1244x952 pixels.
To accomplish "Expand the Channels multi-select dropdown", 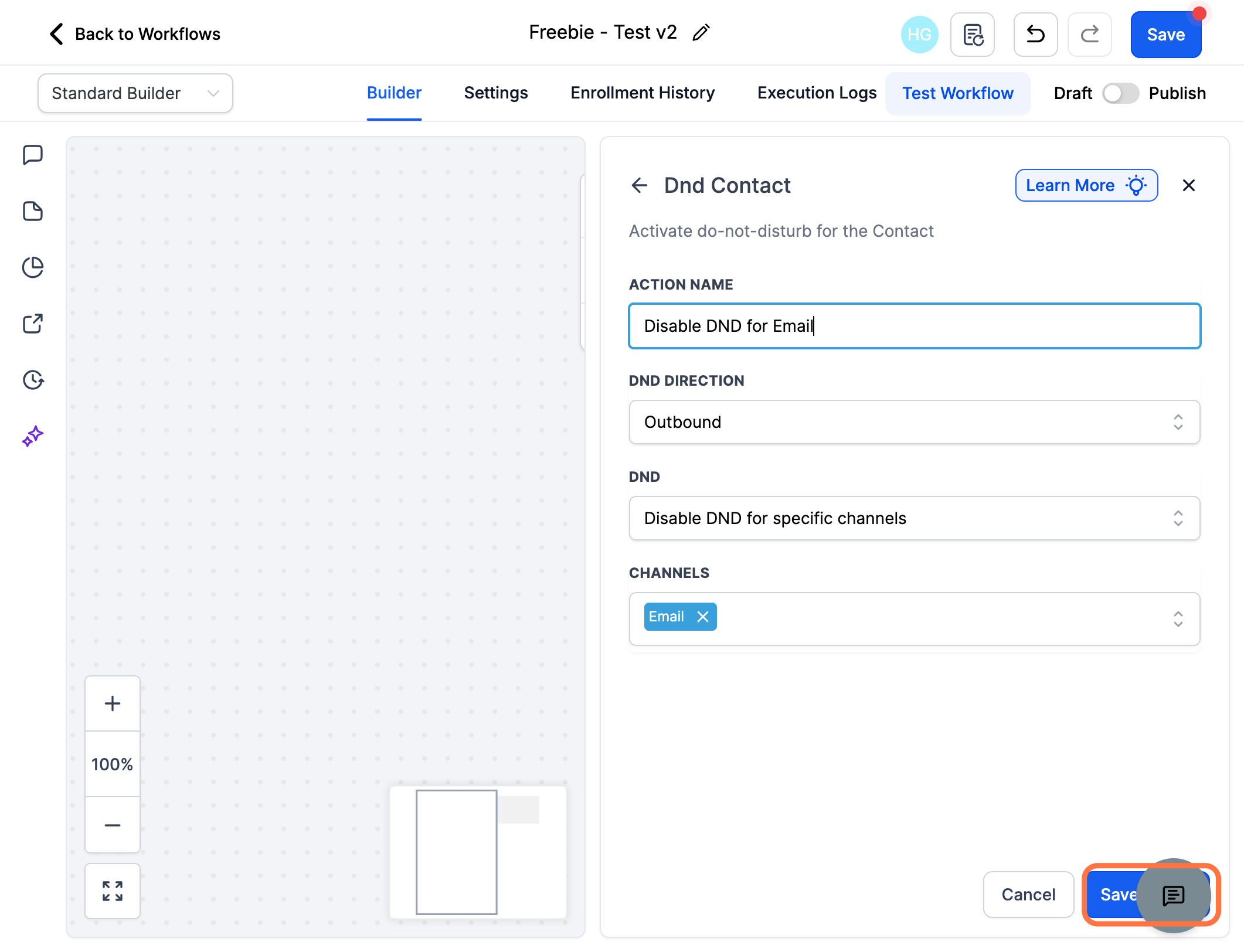I will [x=915, y=619].
